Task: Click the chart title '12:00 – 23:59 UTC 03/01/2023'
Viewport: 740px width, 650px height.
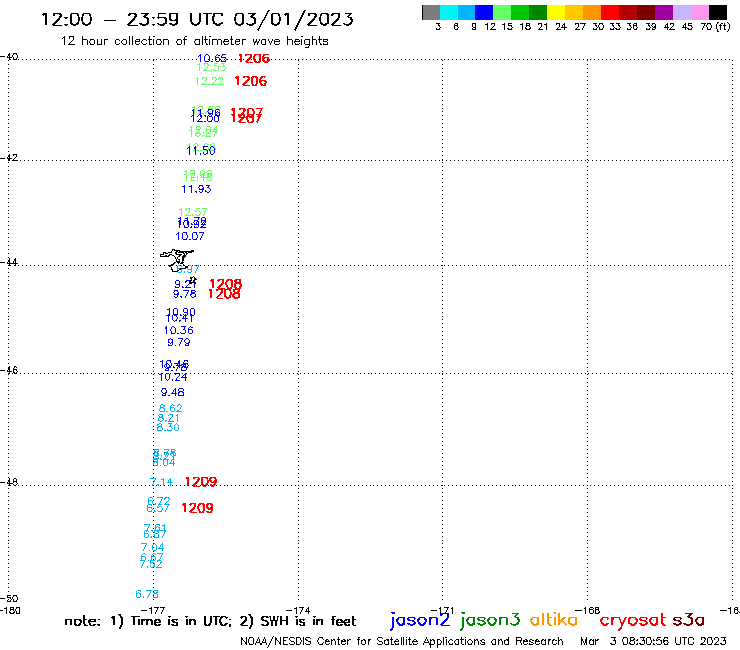Action: click(197, 19)
